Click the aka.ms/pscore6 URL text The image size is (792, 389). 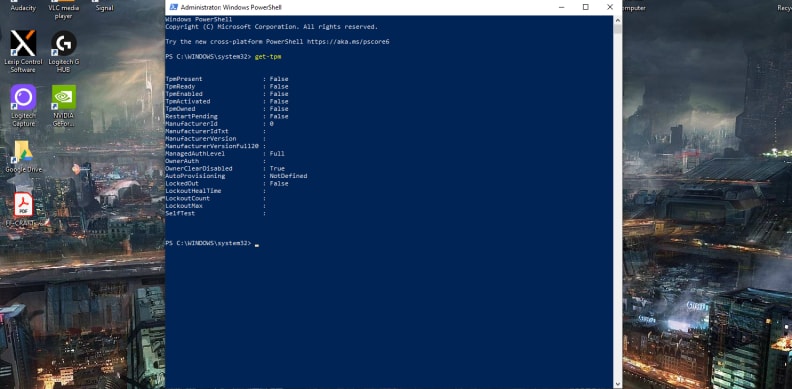(x=348, y=42)
